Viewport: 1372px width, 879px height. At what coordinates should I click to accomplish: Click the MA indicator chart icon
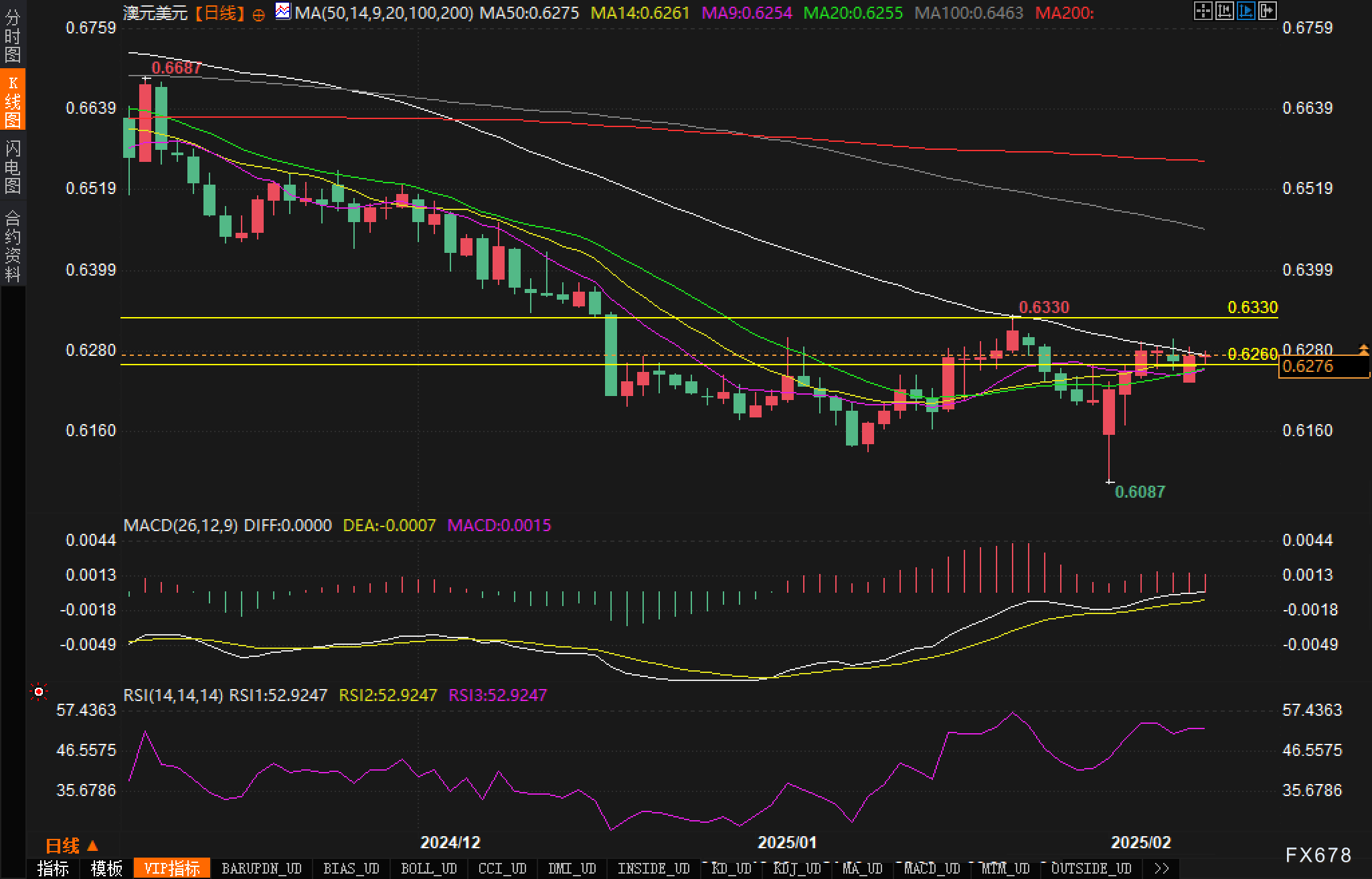coord(283,11)
